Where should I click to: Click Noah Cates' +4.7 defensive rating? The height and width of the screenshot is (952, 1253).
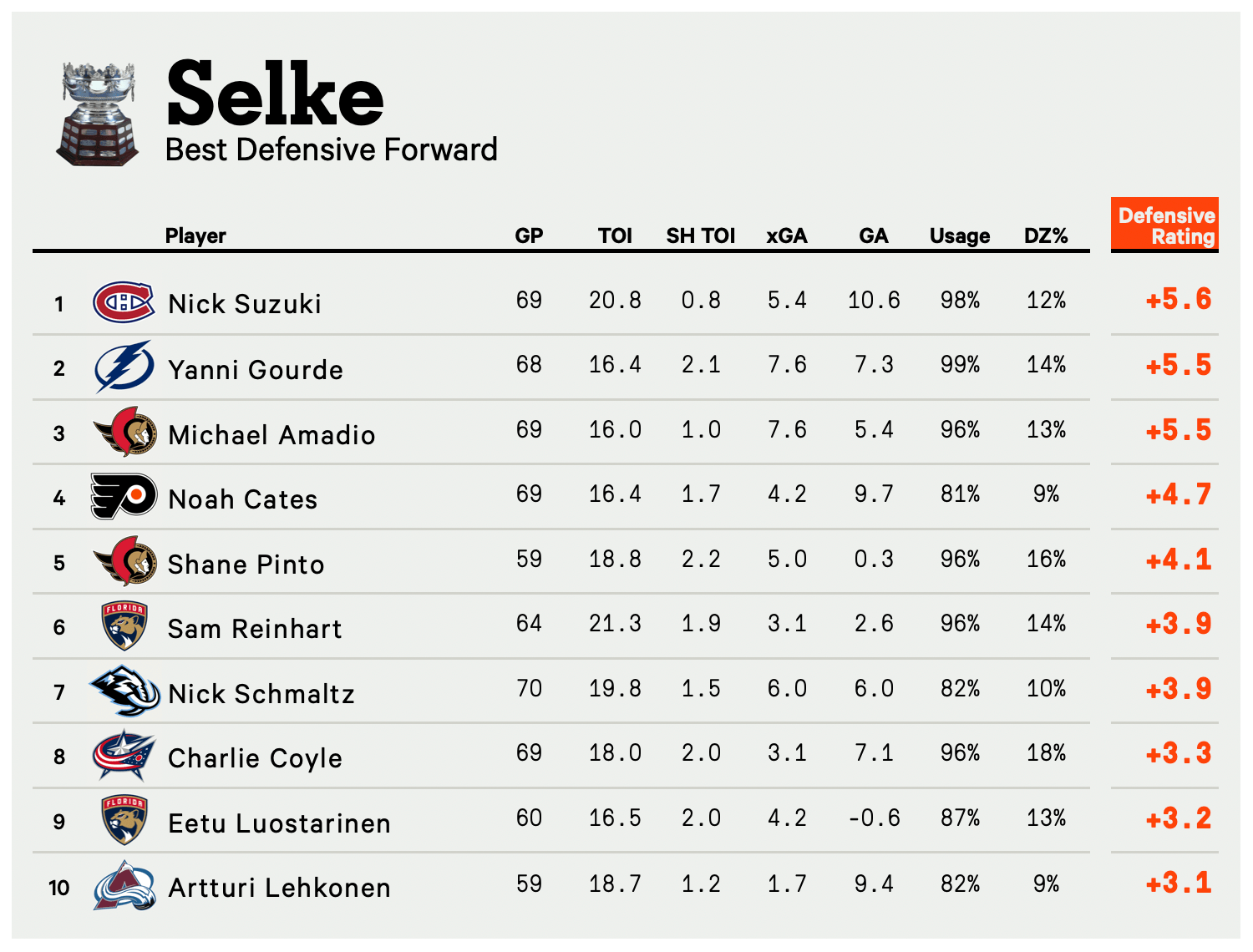click(1178, 495)
